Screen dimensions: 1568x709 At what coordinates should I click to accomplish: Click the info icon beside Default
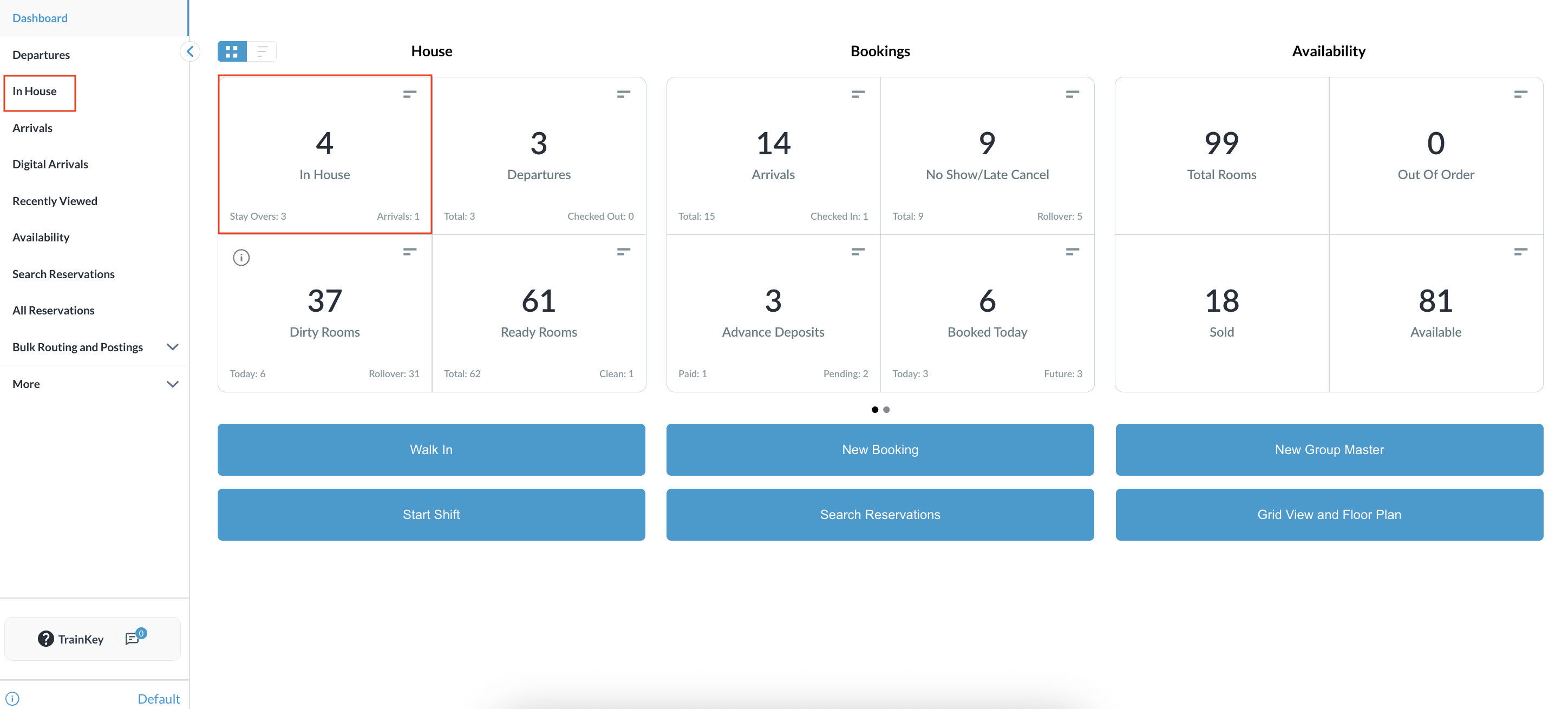[12, 698]
